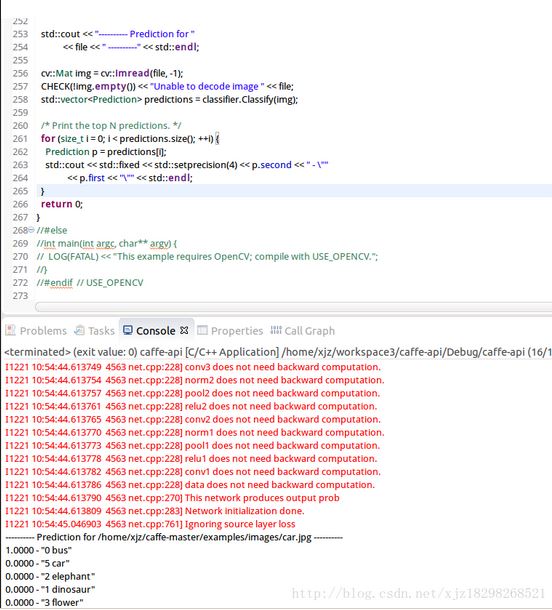The image size is (552, 610).
Task: Click the 'conv1 does not need backward' log line
Action: (193, 472)
